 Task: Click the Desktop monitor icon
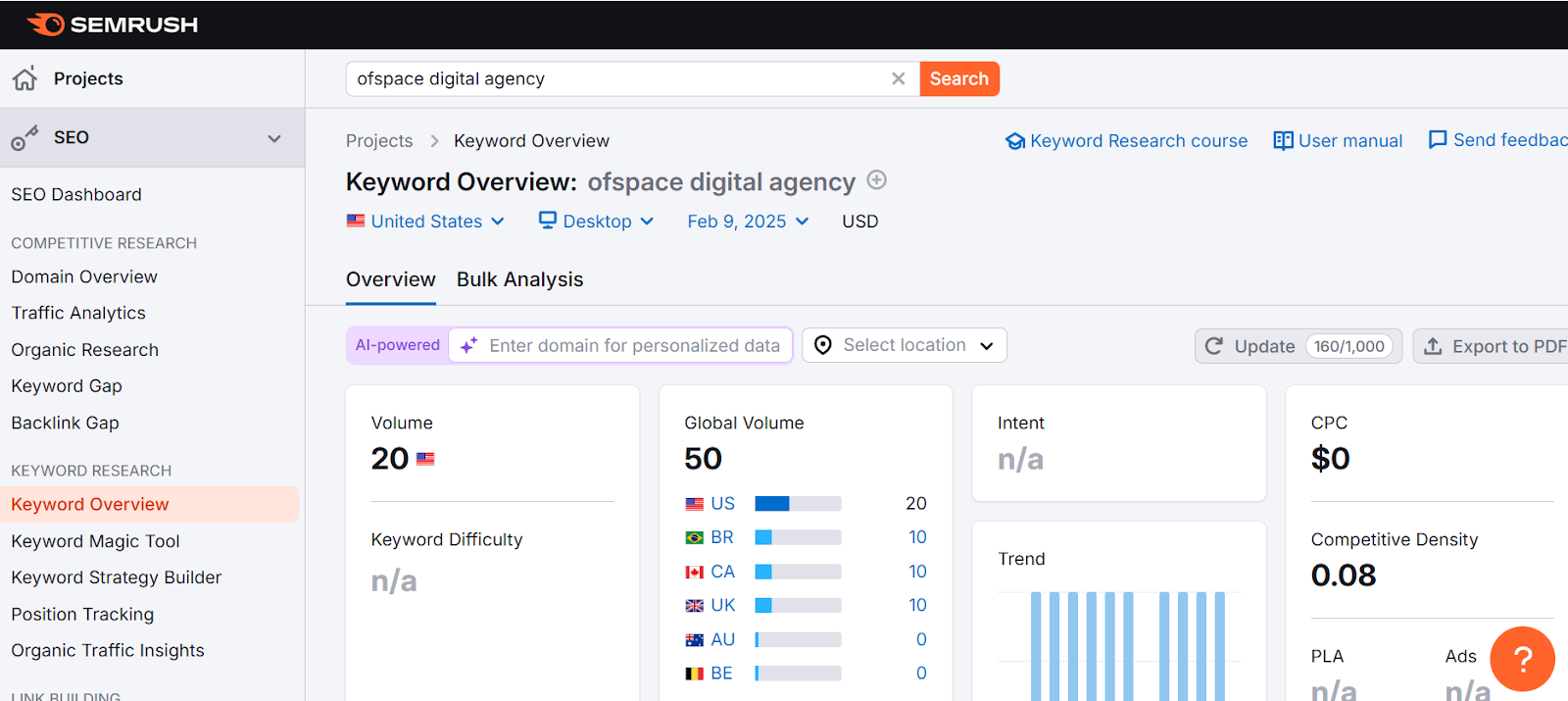click(548, 220)
